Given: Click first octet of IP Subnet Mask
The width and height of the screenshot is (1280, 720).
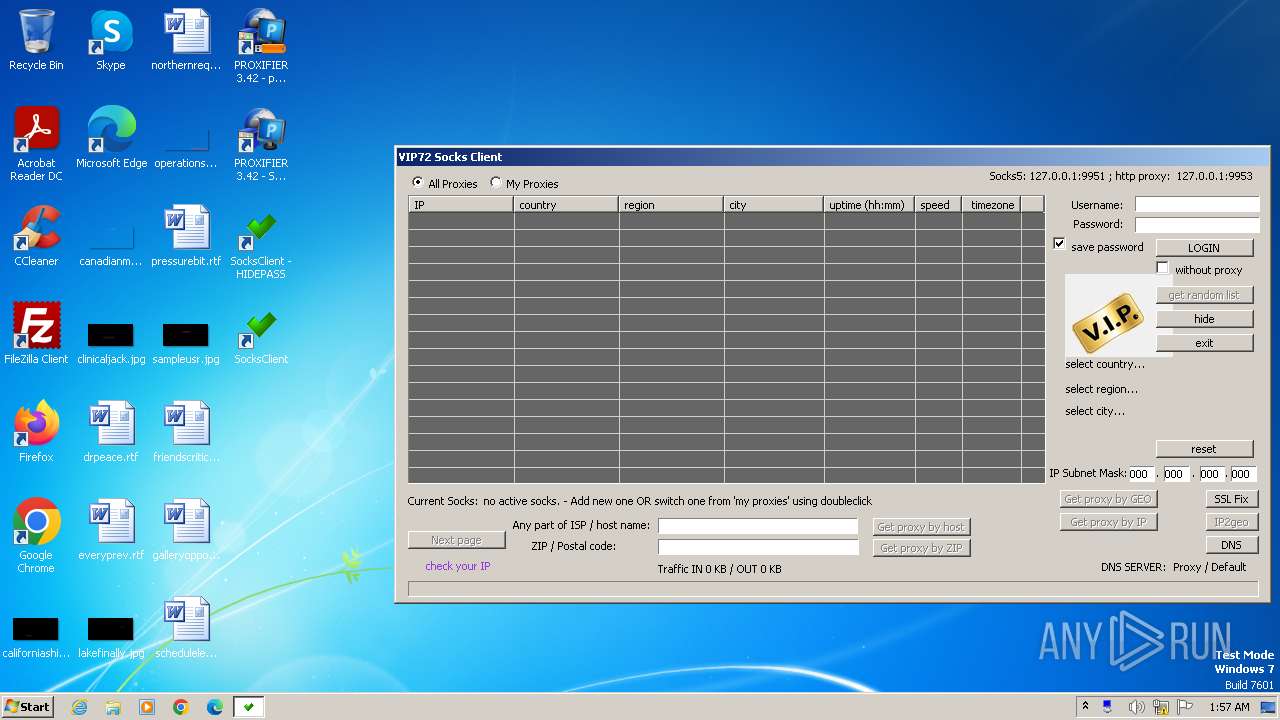Looking at the screenshot, I should 1141,474.
